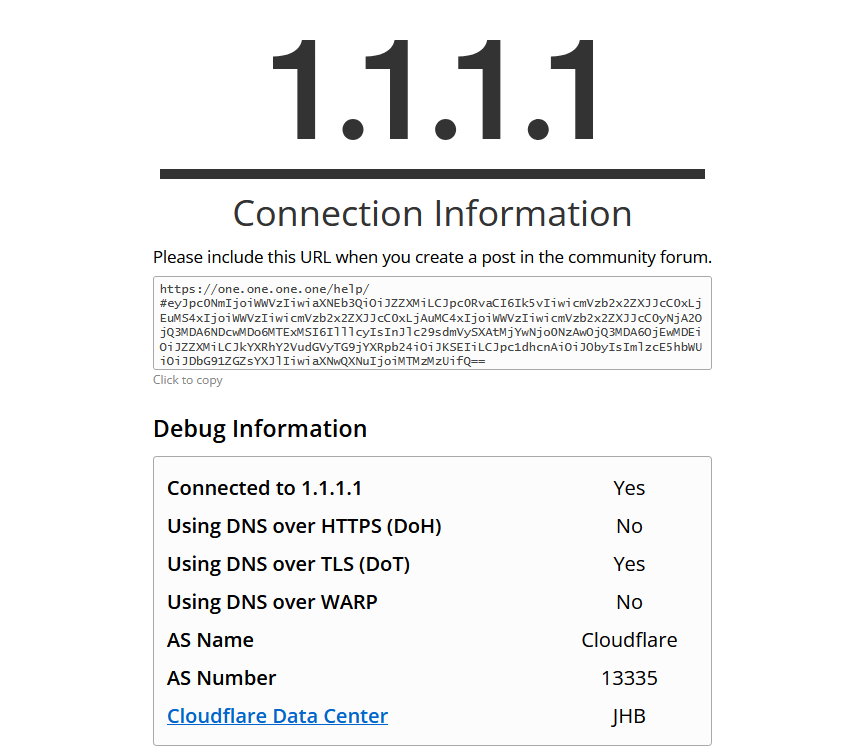Click the No value for DNS over WARP

click(629, 602)
